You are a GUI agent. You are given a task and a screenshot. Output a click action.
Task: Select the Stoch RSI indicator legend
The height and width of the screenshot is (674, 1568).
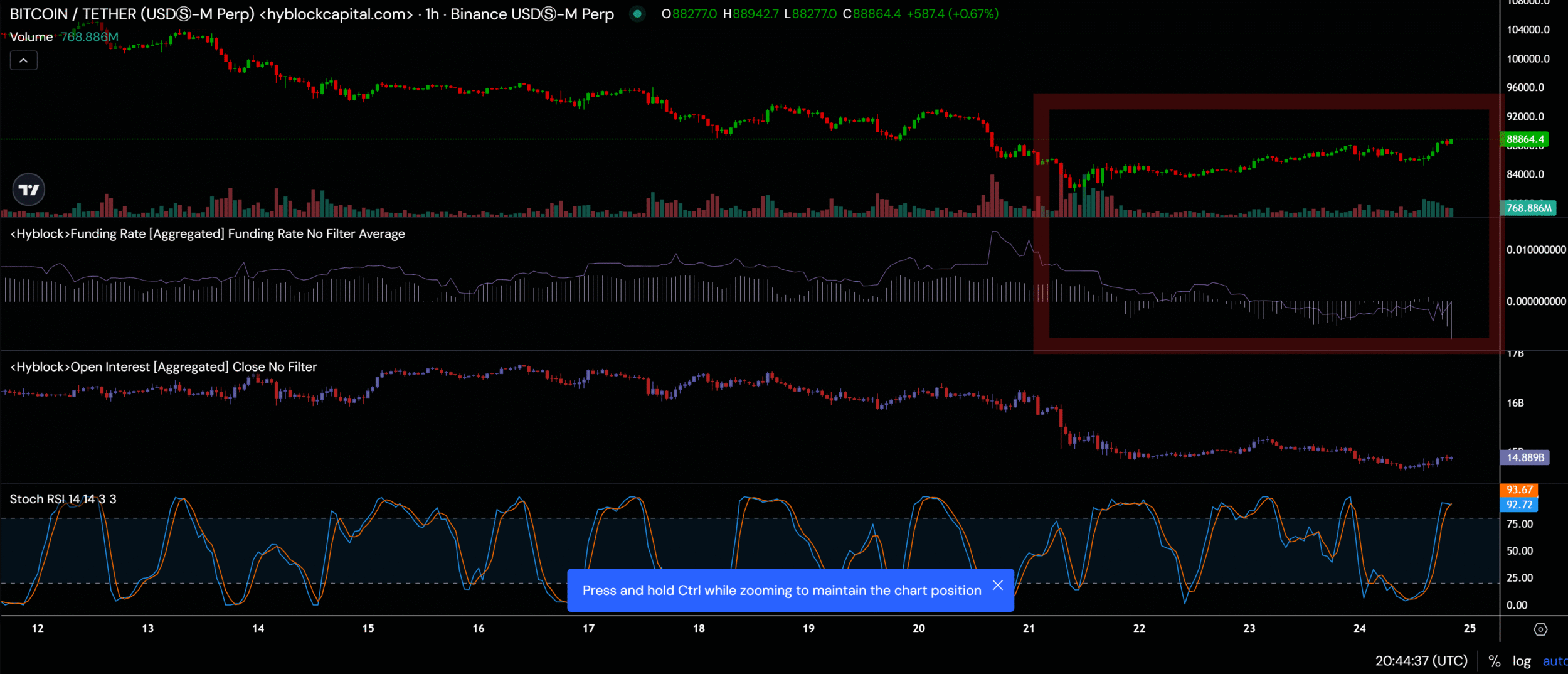pyautogui.click(x=63, y=499)
